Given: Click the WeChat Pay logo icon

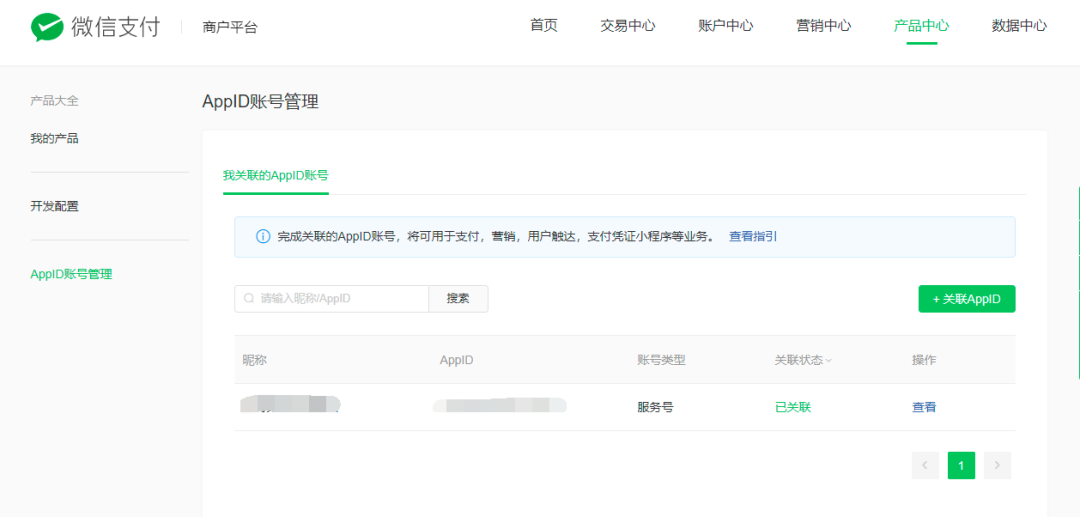Looking at the screenshot, I should point(47,28).
